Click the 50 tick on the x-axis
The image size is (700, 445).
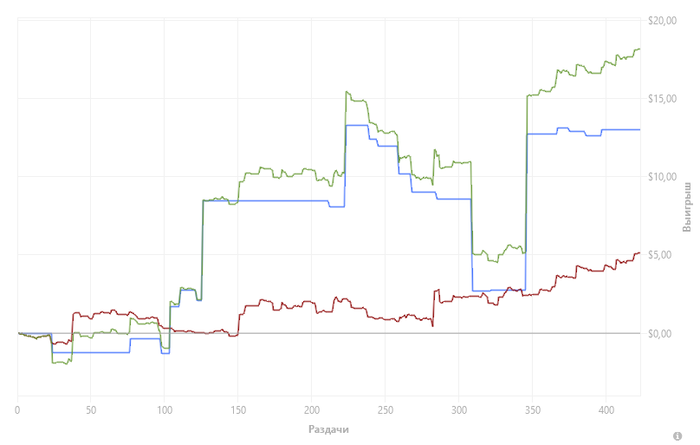pyautogui.click(x=91, y=410)
